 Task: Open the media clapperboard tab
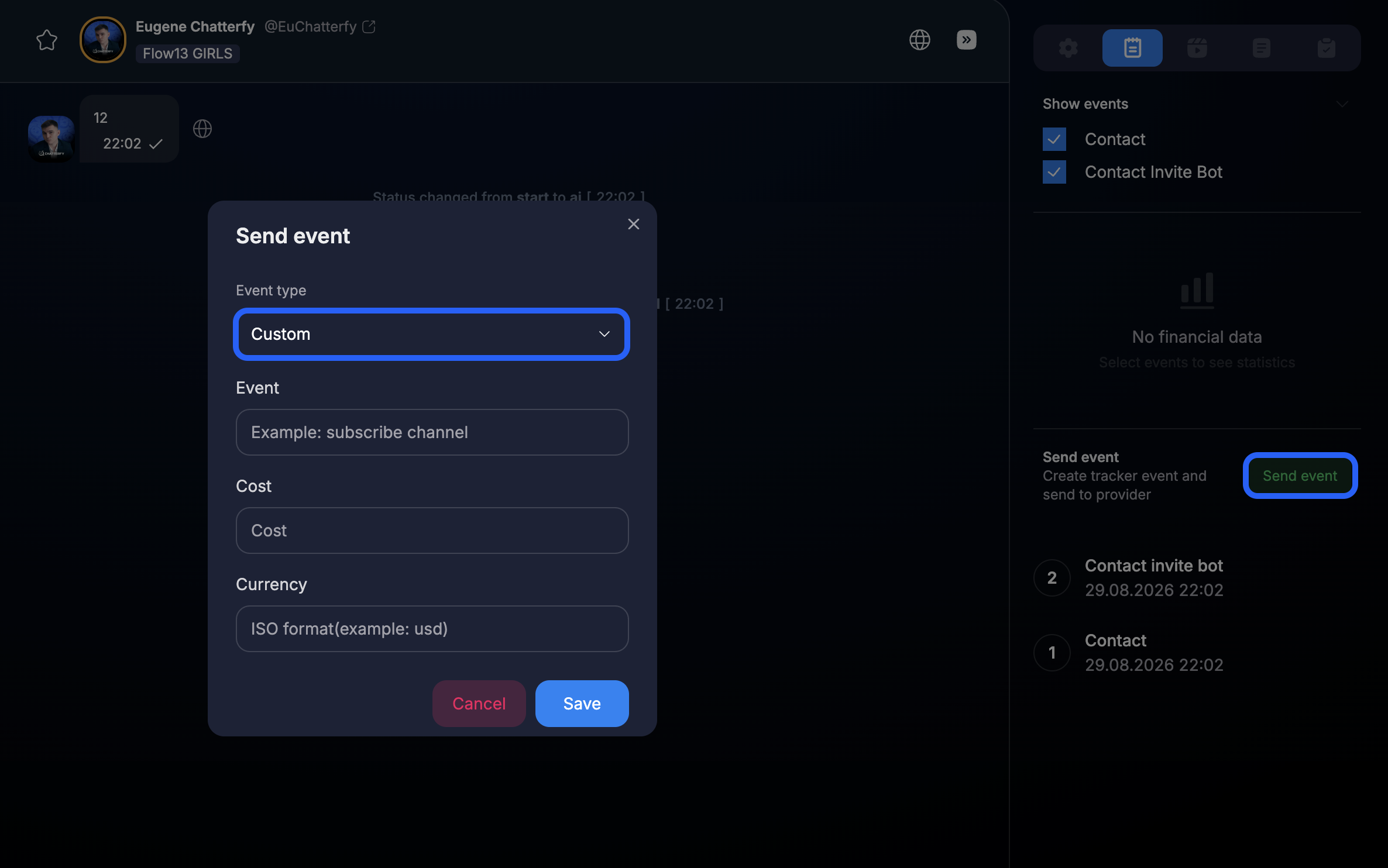pyautogui.click(x=1197, y=48)
